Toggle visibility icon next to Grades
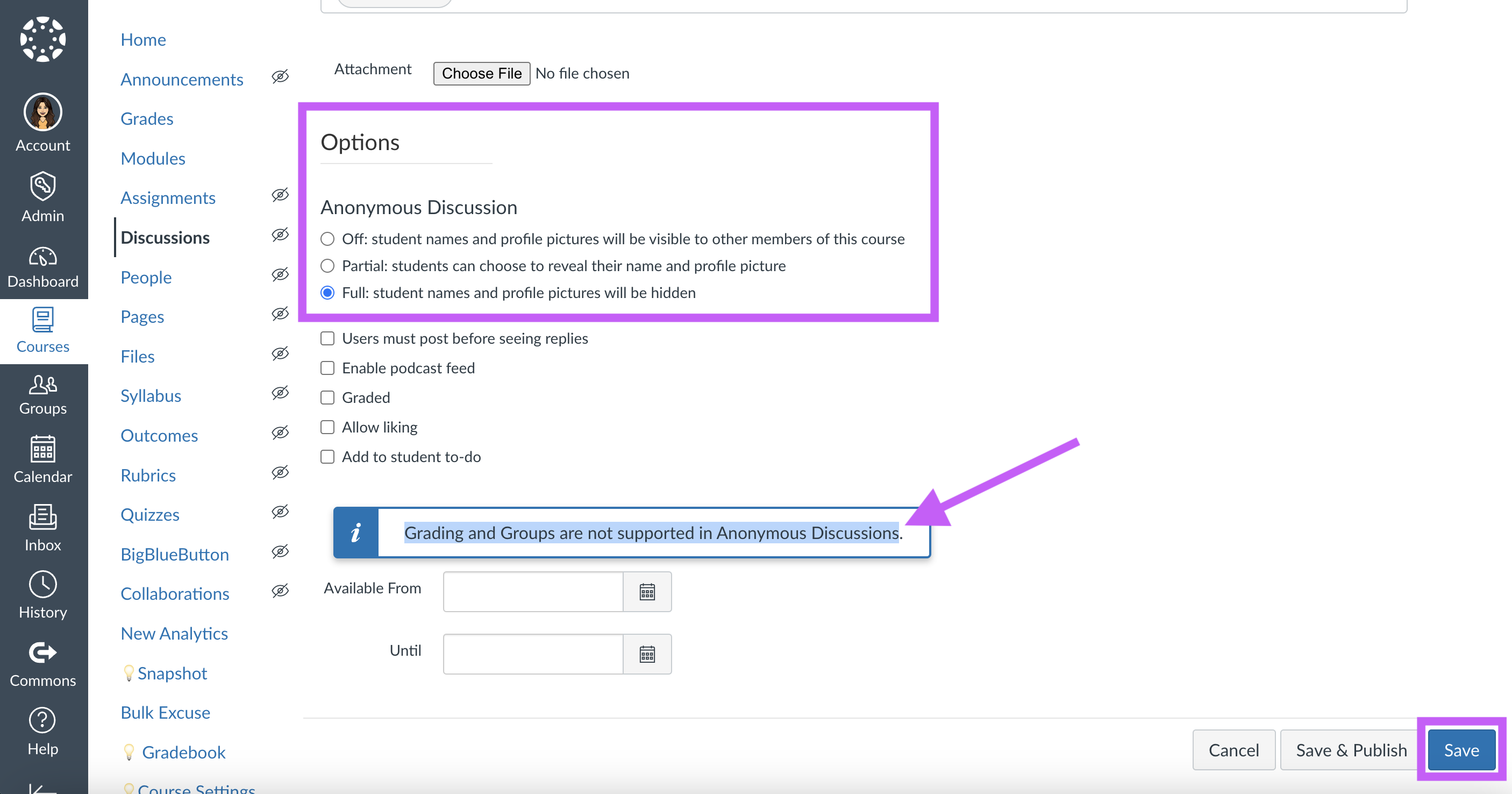Viewport: 1512px width, 794px height. (x=280, y=118)
